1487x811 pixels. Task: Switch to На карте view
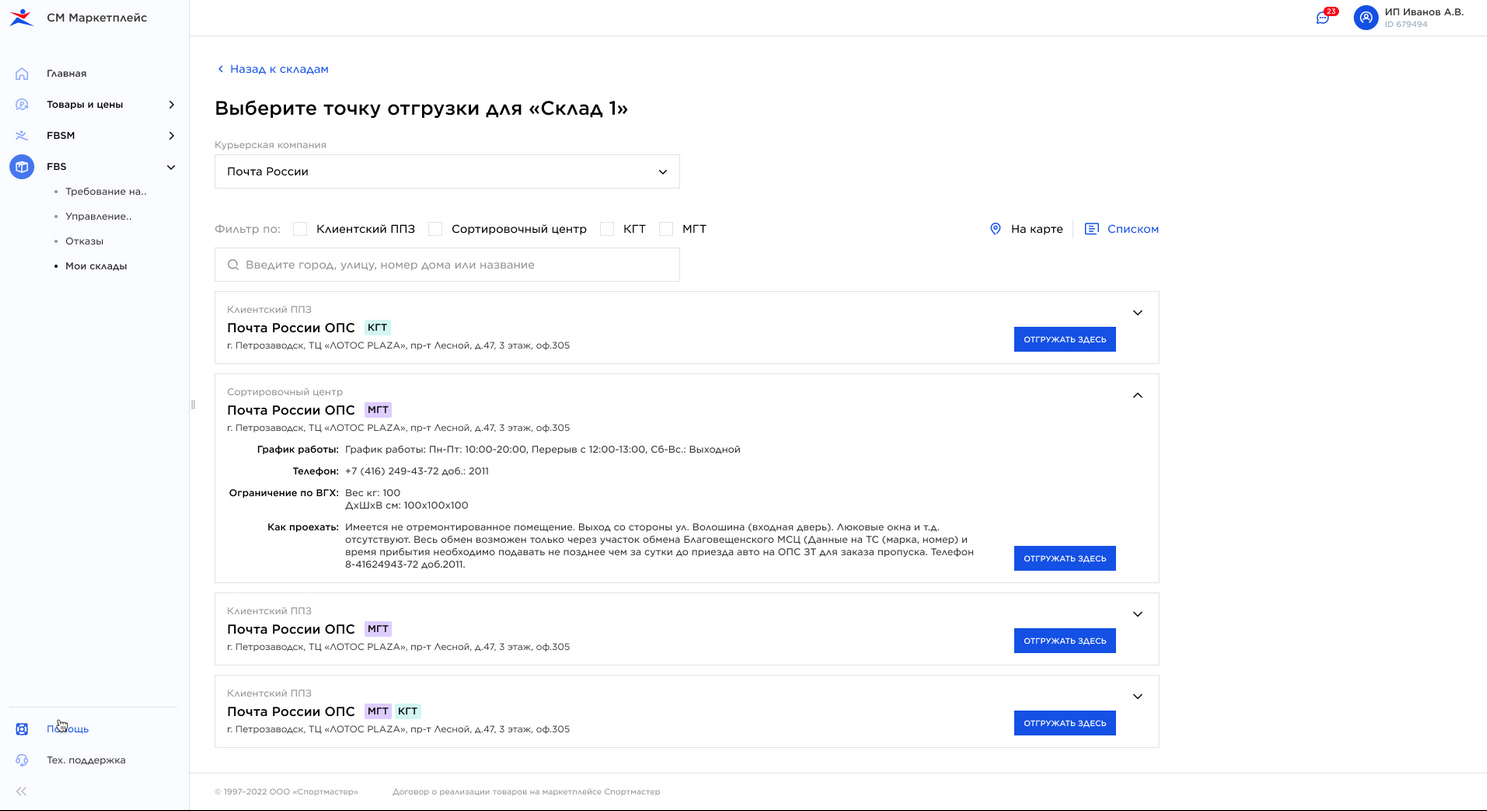pos(1036,229)
